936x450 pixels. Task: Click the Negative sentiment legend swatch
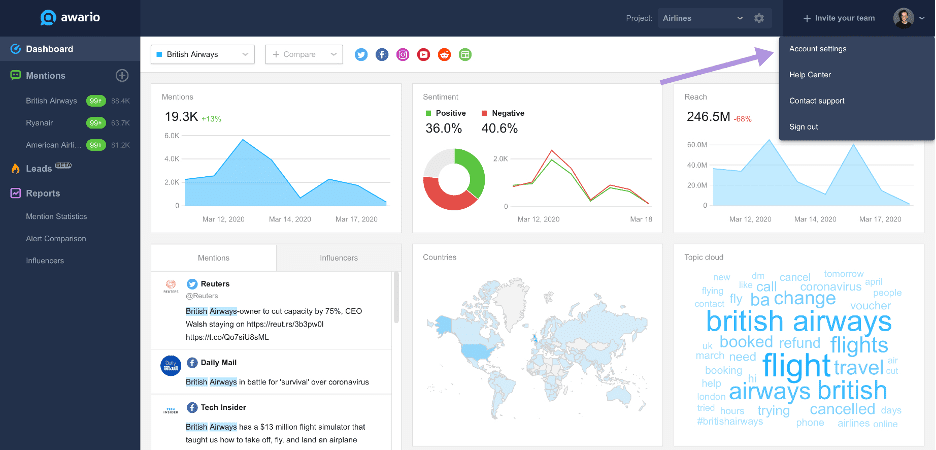(x=485, y=113)
